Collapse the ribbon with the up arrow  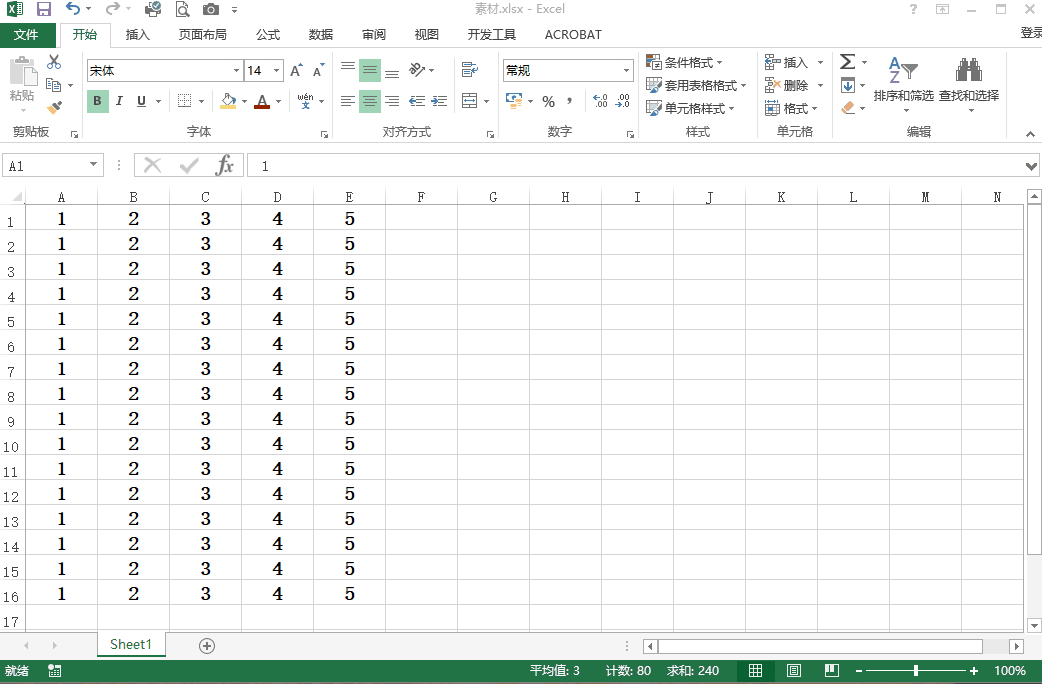click(x=1030, y=134)
